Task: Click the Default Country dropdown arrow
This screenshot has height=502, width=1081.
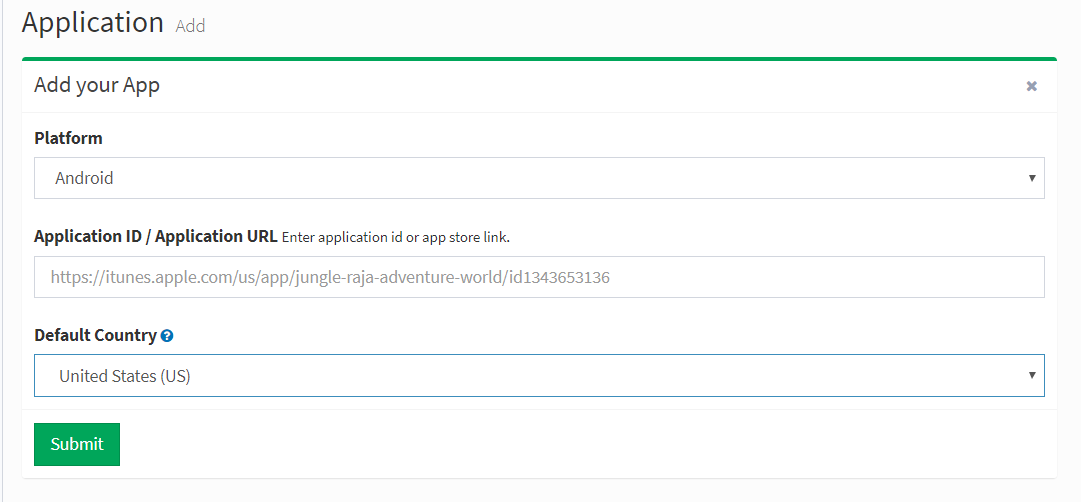Action: pos(1031,375)
